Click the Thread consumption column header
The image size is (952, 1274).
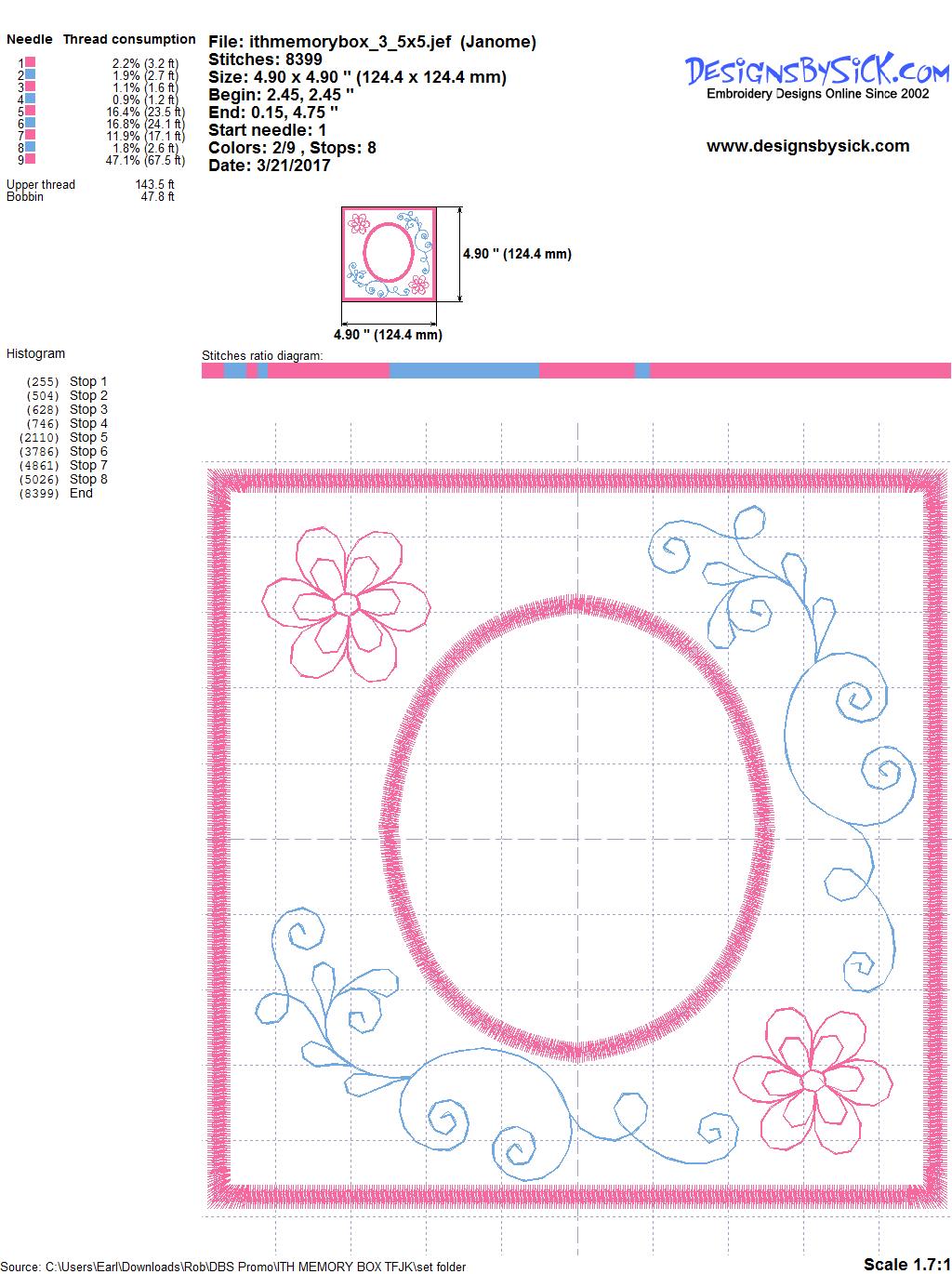[129, 39]
